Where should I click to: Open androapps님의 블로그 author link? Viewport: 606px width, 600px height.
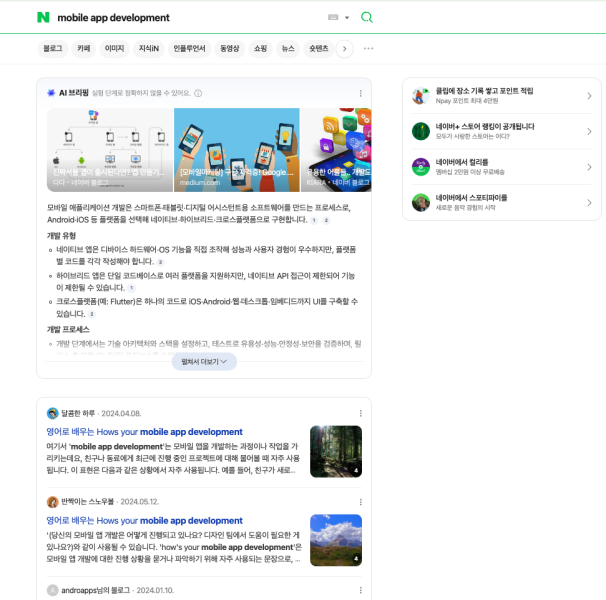tap(95, 590)
